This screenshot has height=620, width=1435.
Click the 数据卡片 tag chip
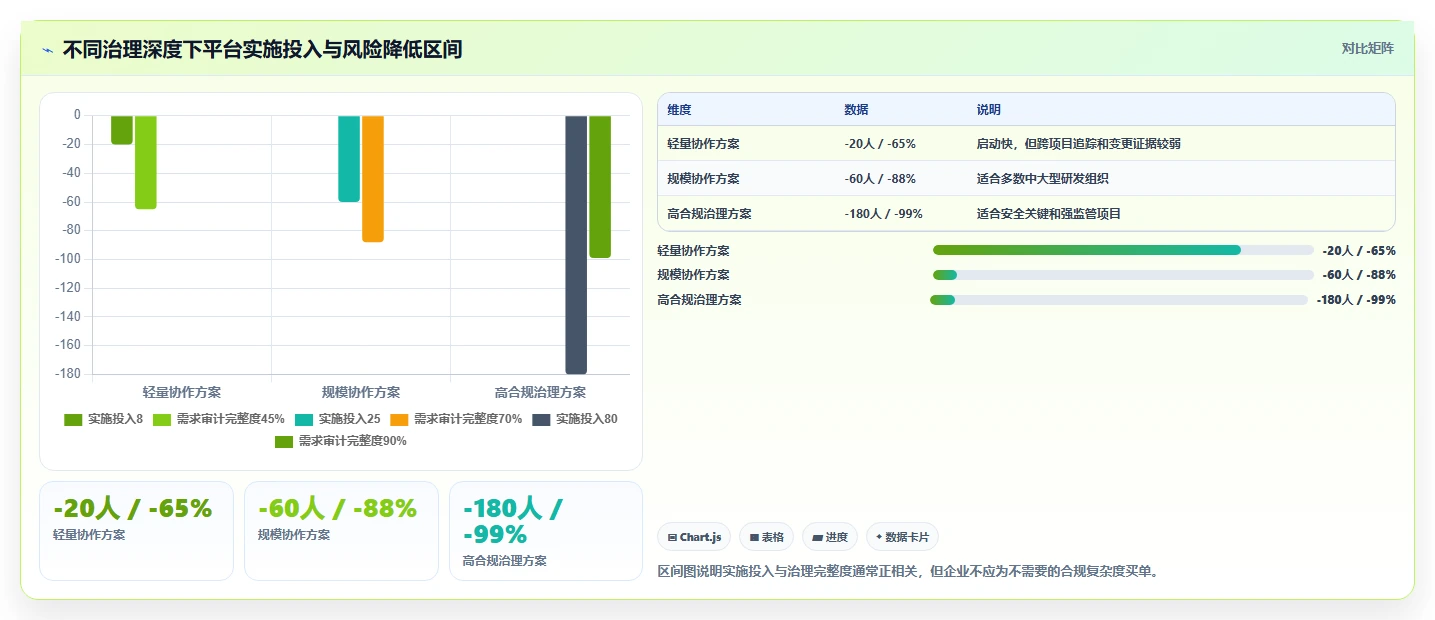click(x=902, y=537)
